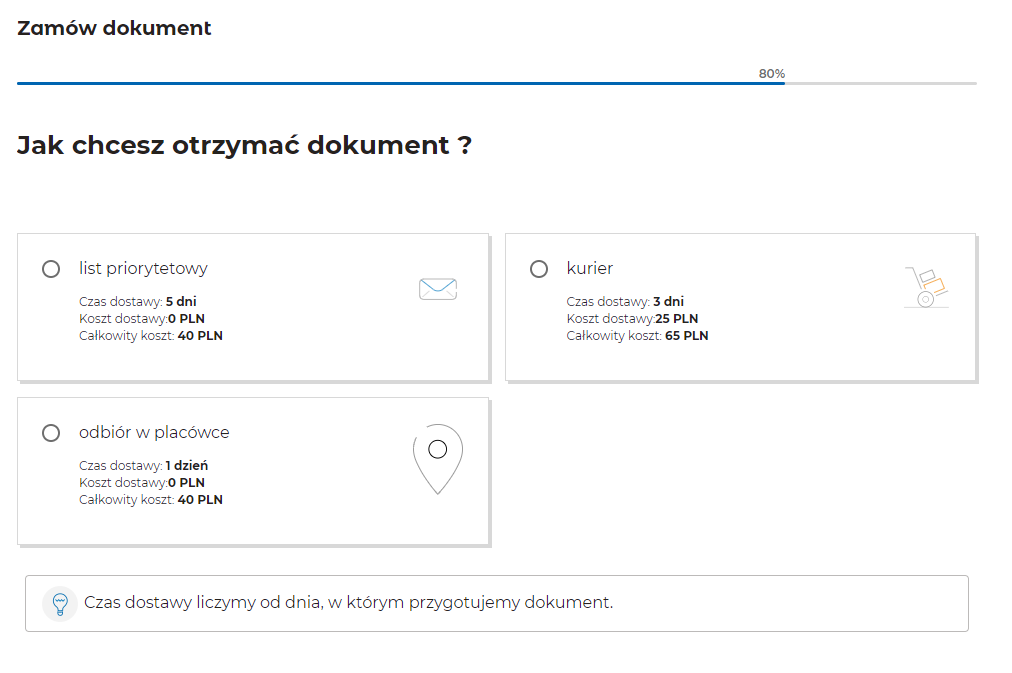Click the envelope icon for priority letter
The width and height of the screenshot is (1012, 673).
[437, 289]
